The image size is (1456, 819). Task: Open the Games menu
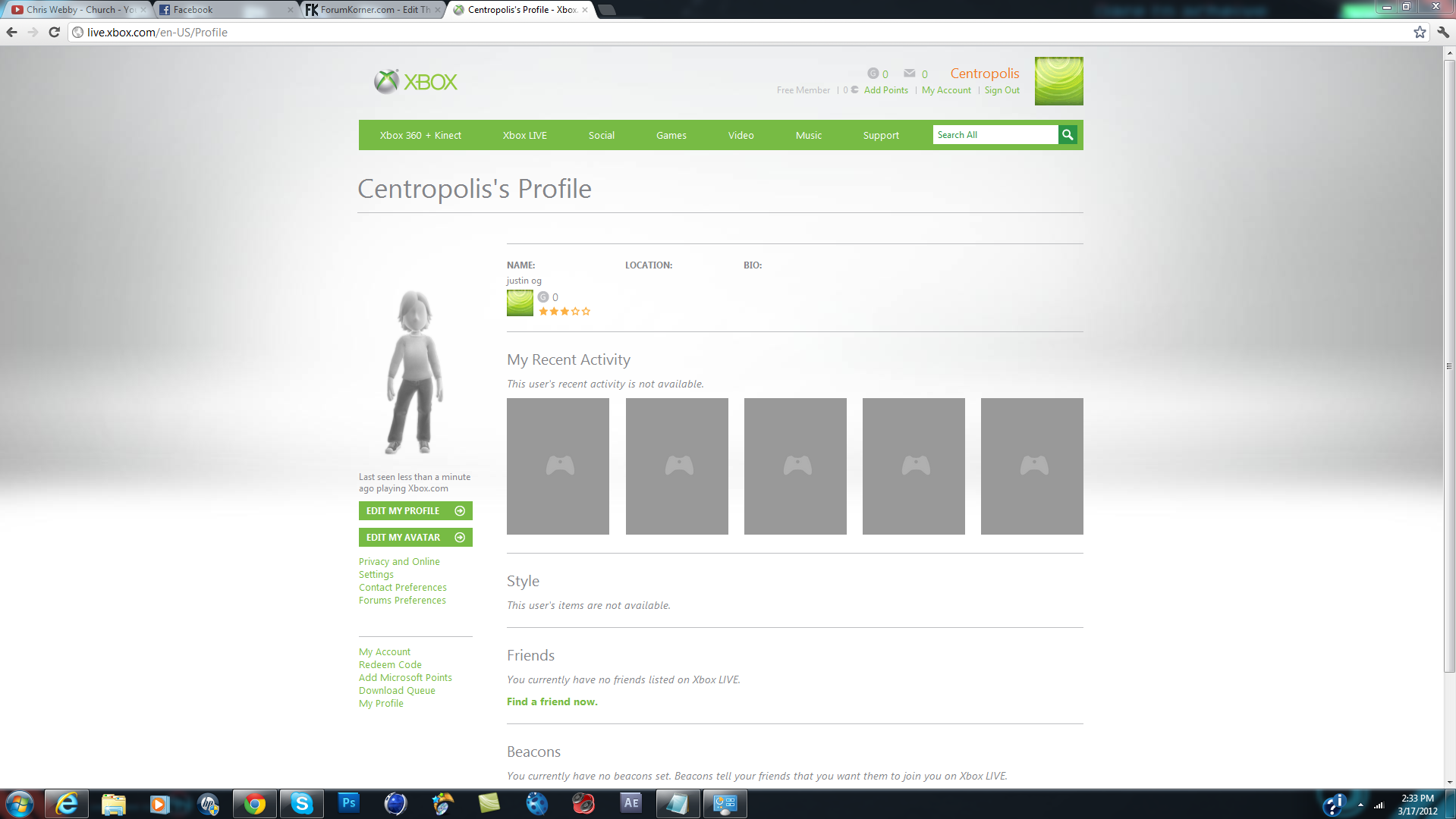671,135
